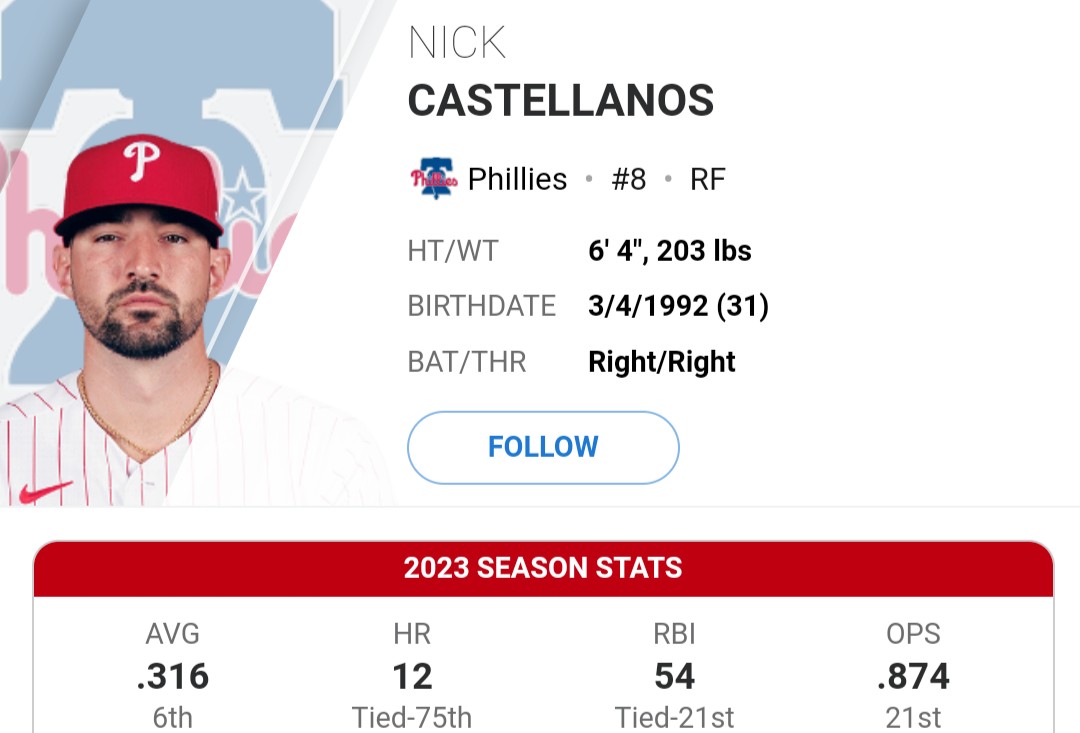Viewport: 1080px width, 733px height.
Task: Click the Phillies team logo icon
Action: click(433, 179)
